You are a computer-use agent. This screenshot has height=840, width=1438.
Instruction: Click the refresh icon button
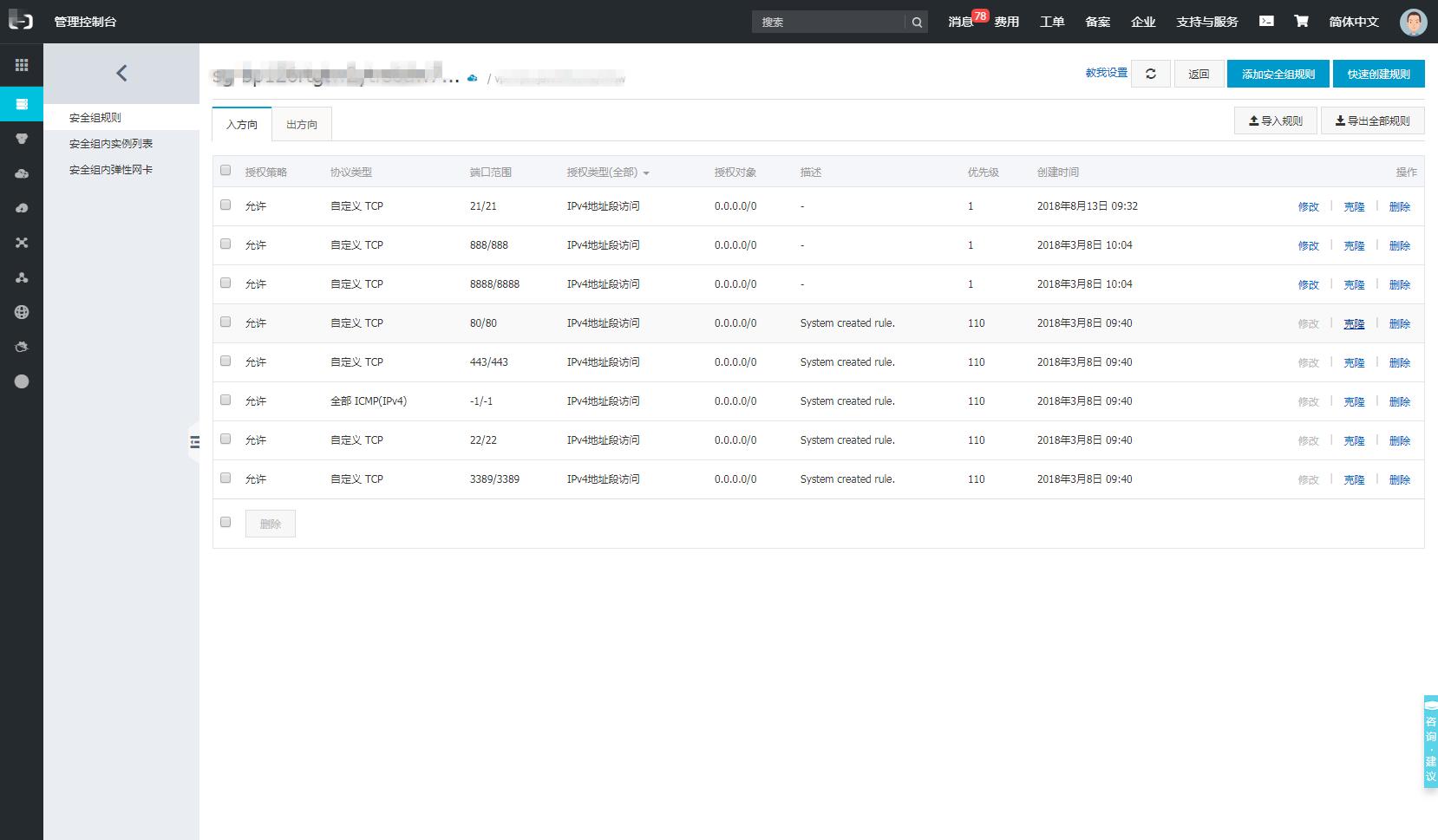[x=1151, y=74]
